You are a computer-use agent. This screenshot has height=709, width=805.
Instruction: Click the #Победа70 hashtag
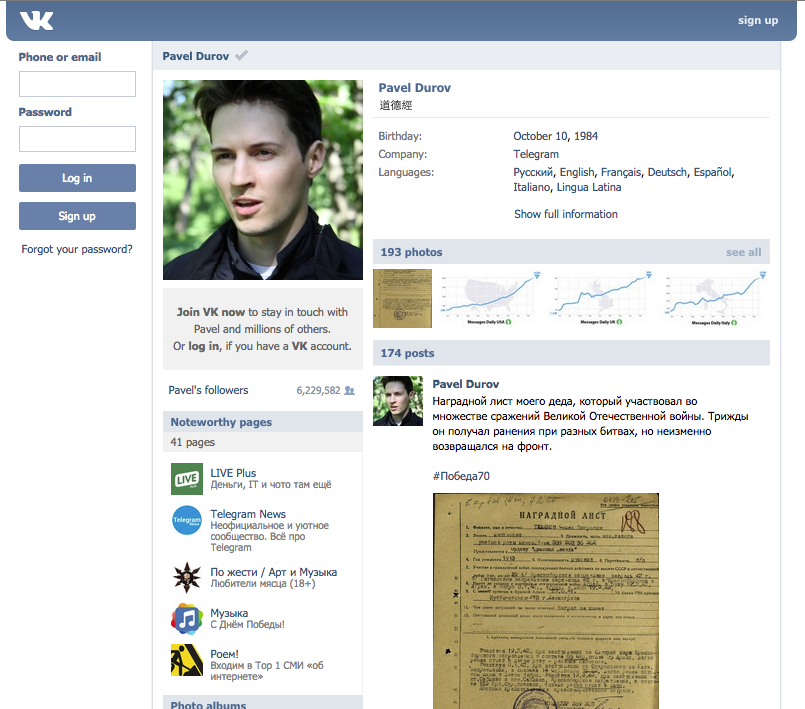click(461, 476)
